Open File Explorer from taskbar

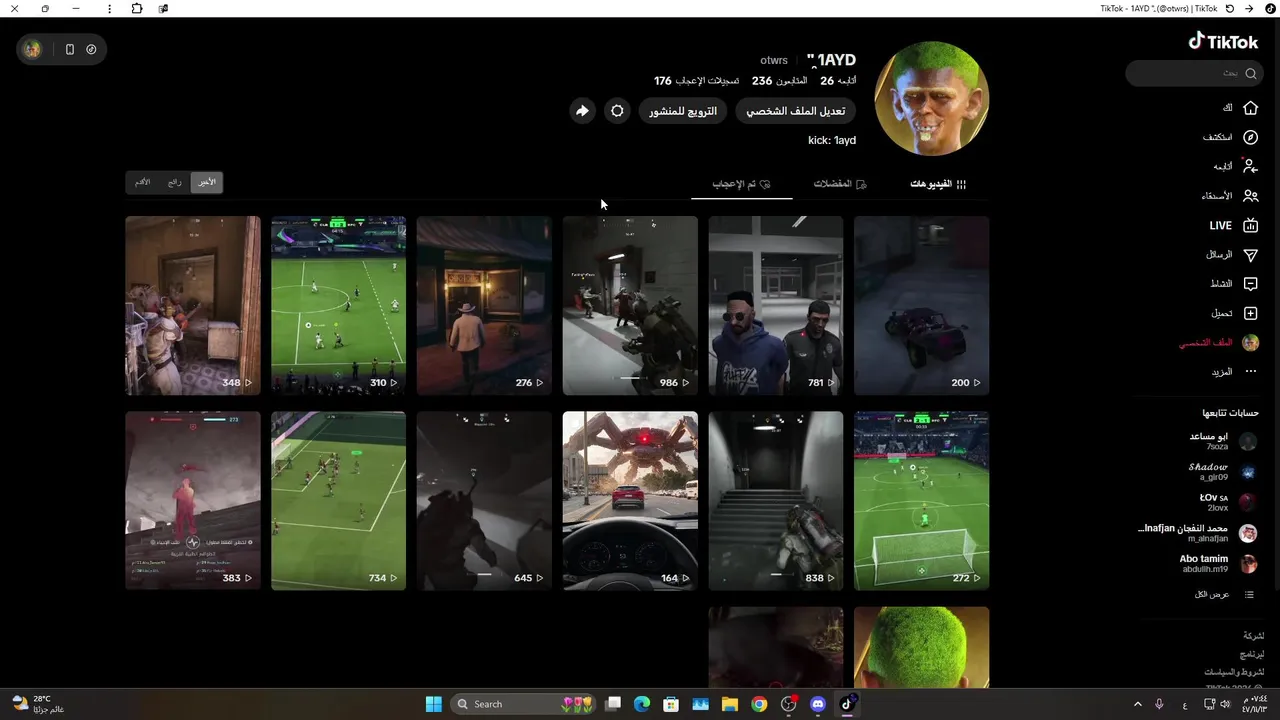730,704
